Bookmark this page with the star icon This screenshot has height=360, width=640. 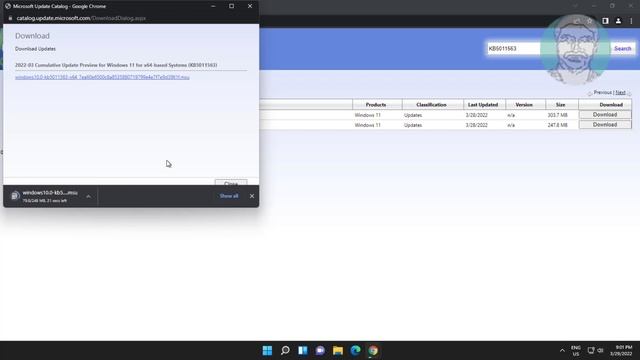(589, 21)
